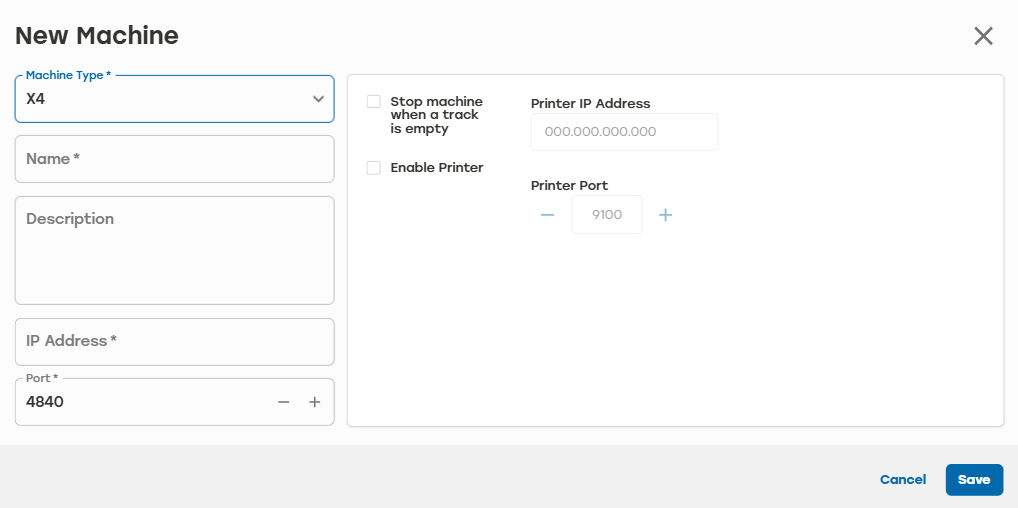Click the Printer Port 9100 field

607,214
